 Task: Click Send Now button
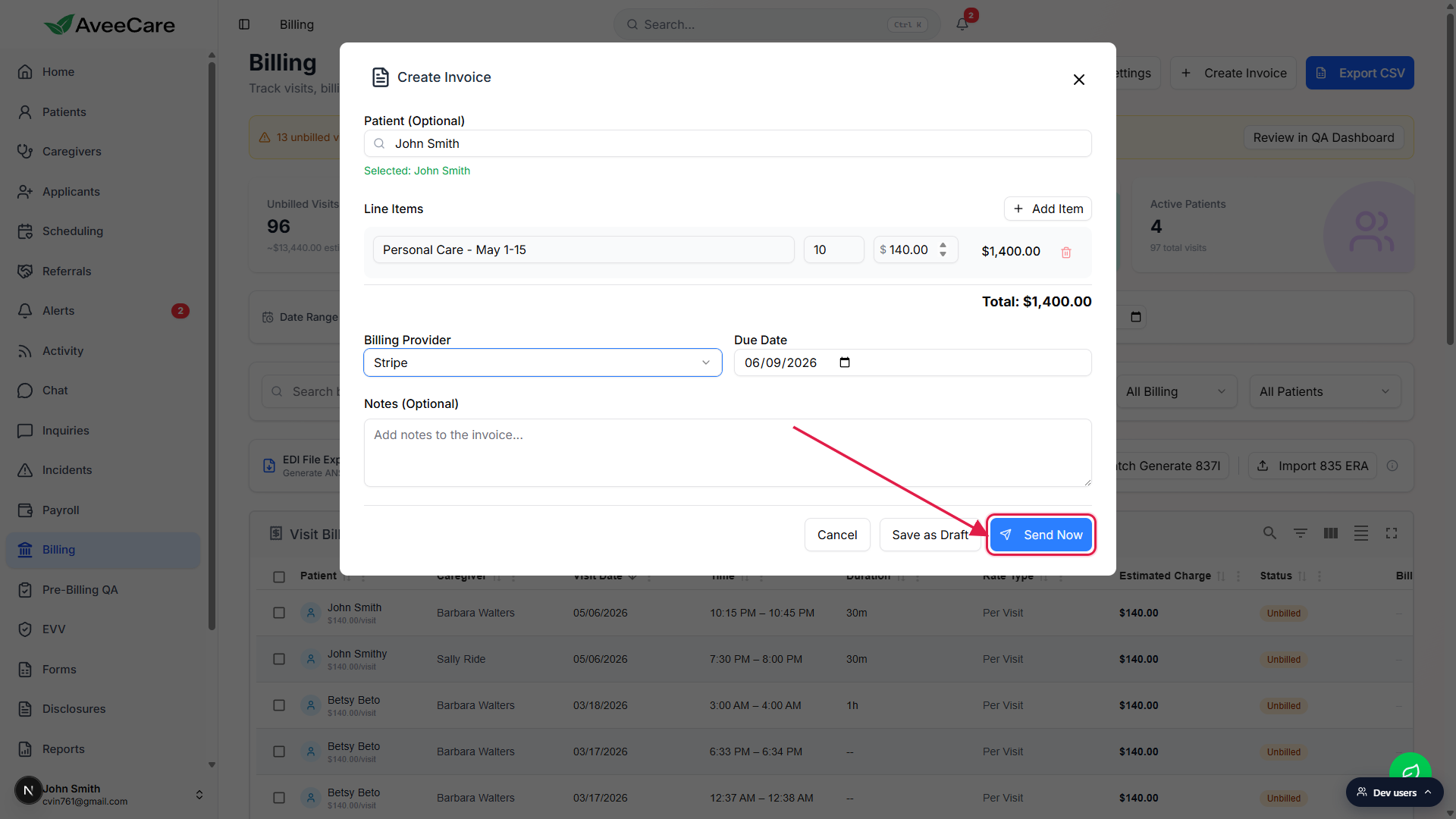pos(1040,535)
